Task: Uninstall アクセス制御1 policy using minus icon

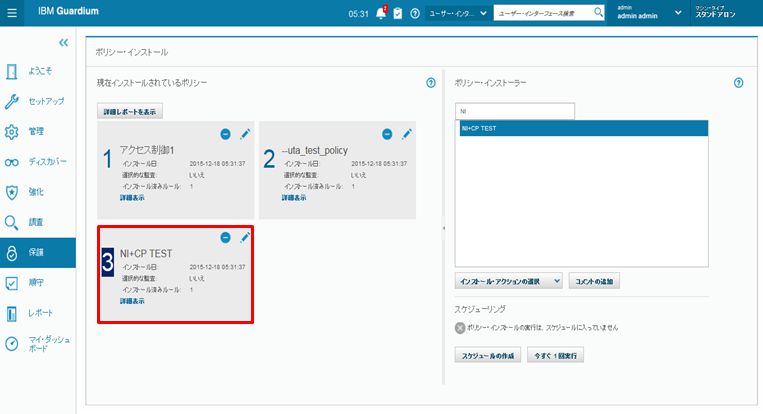Action: (x=225, y=134)
